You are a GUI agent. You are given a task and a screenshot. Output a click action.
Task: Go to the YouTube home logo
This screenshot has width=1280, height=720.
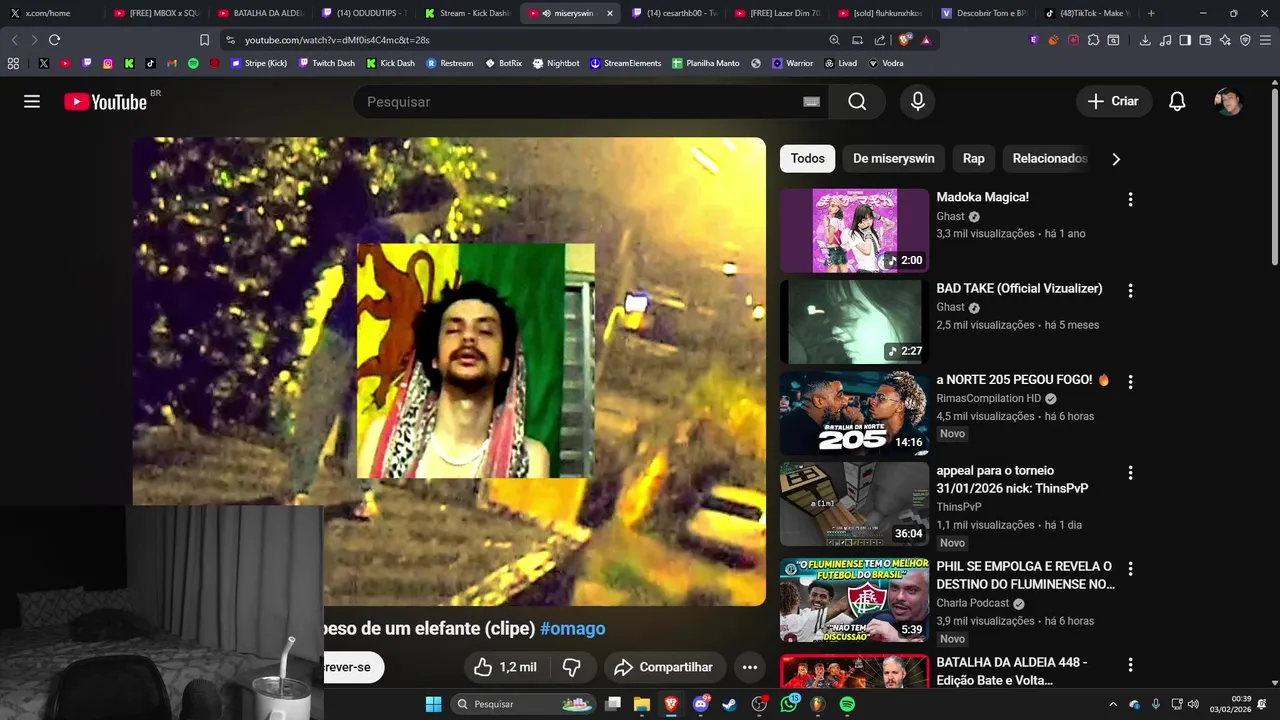[x=105, y=101]
